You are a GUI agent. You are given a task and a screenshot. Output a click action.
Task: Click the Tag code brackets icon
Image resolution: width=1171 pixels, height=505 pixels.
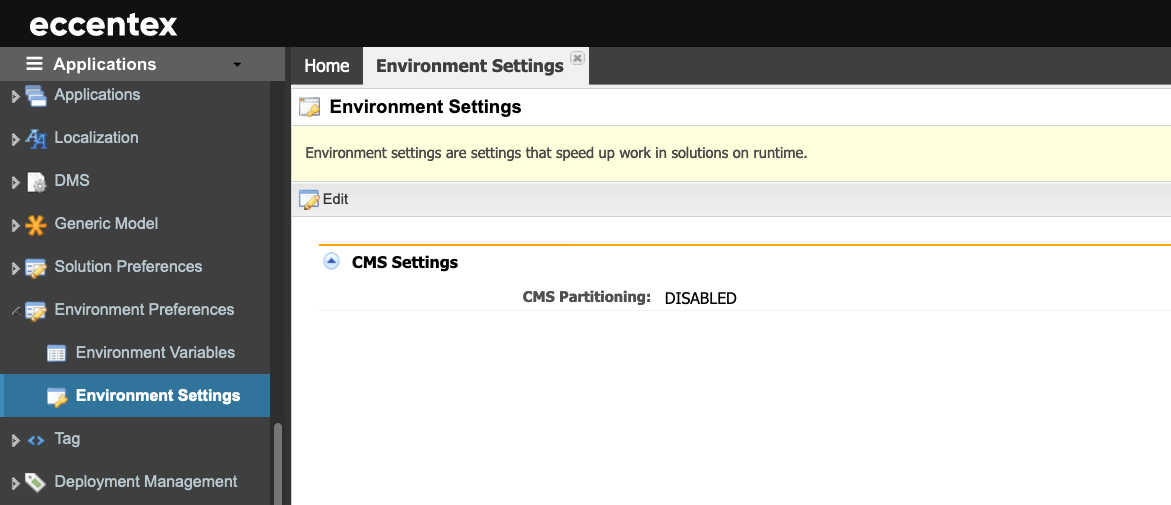coord(36,440)
